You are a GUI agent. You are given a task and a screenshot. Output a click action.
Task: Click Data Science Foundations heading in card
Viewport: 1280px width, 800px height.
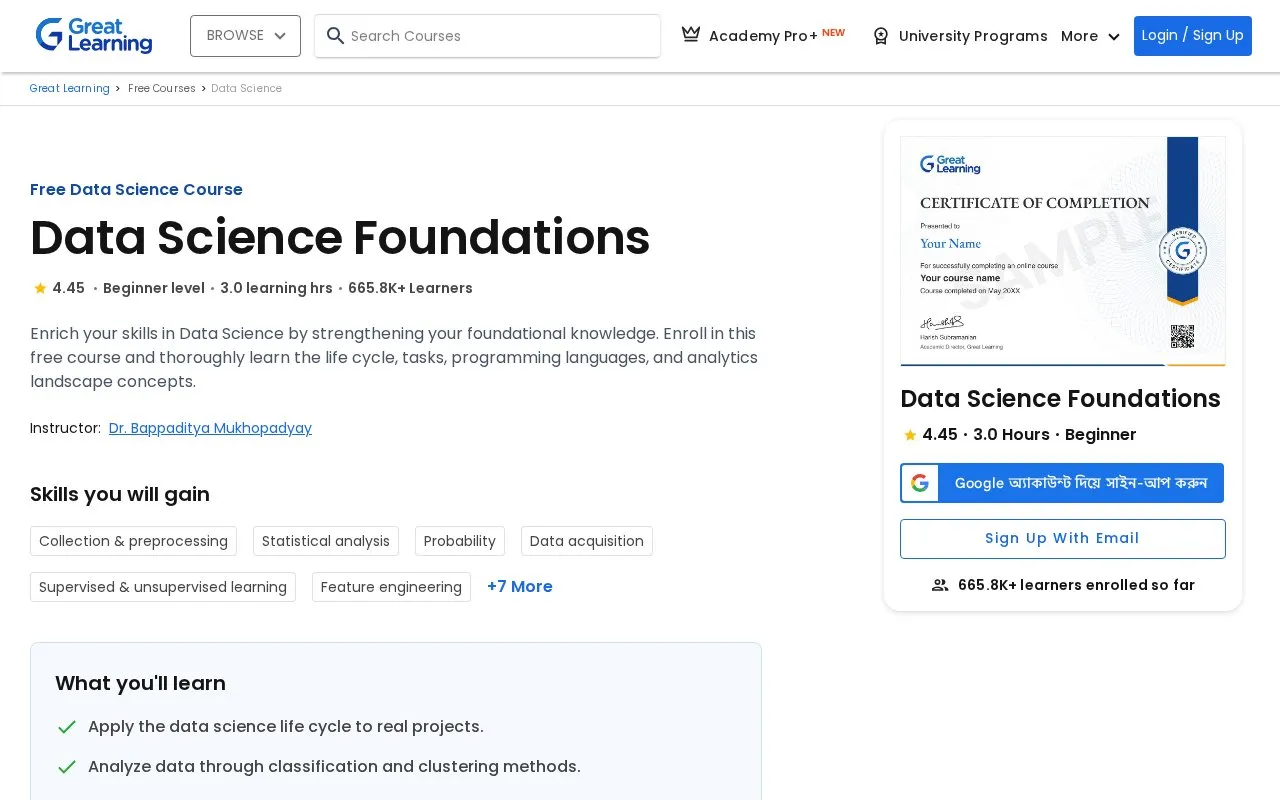tap(1060, 399)
